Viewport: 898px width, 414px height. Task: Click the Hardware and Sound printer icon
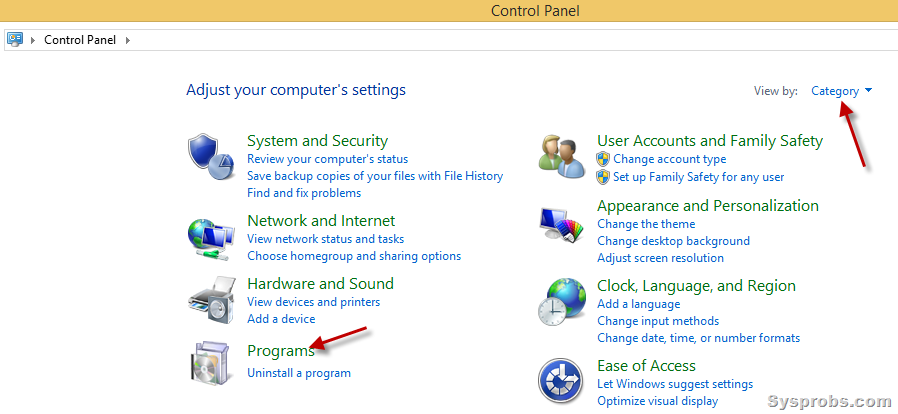click(x=211, y=299)
